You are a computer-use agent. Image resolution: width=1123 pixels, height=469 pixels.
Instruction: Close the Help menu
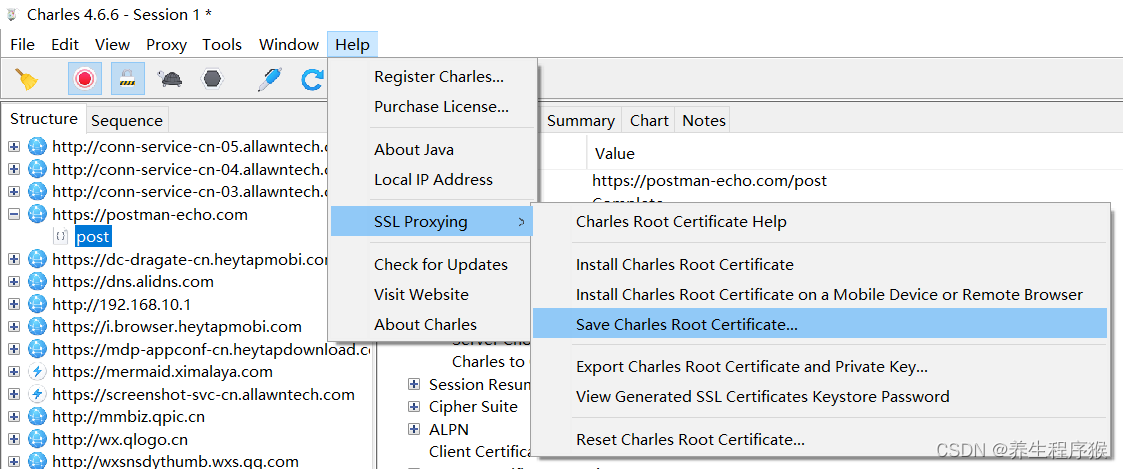pyautogui.click(x=352, y=44)
